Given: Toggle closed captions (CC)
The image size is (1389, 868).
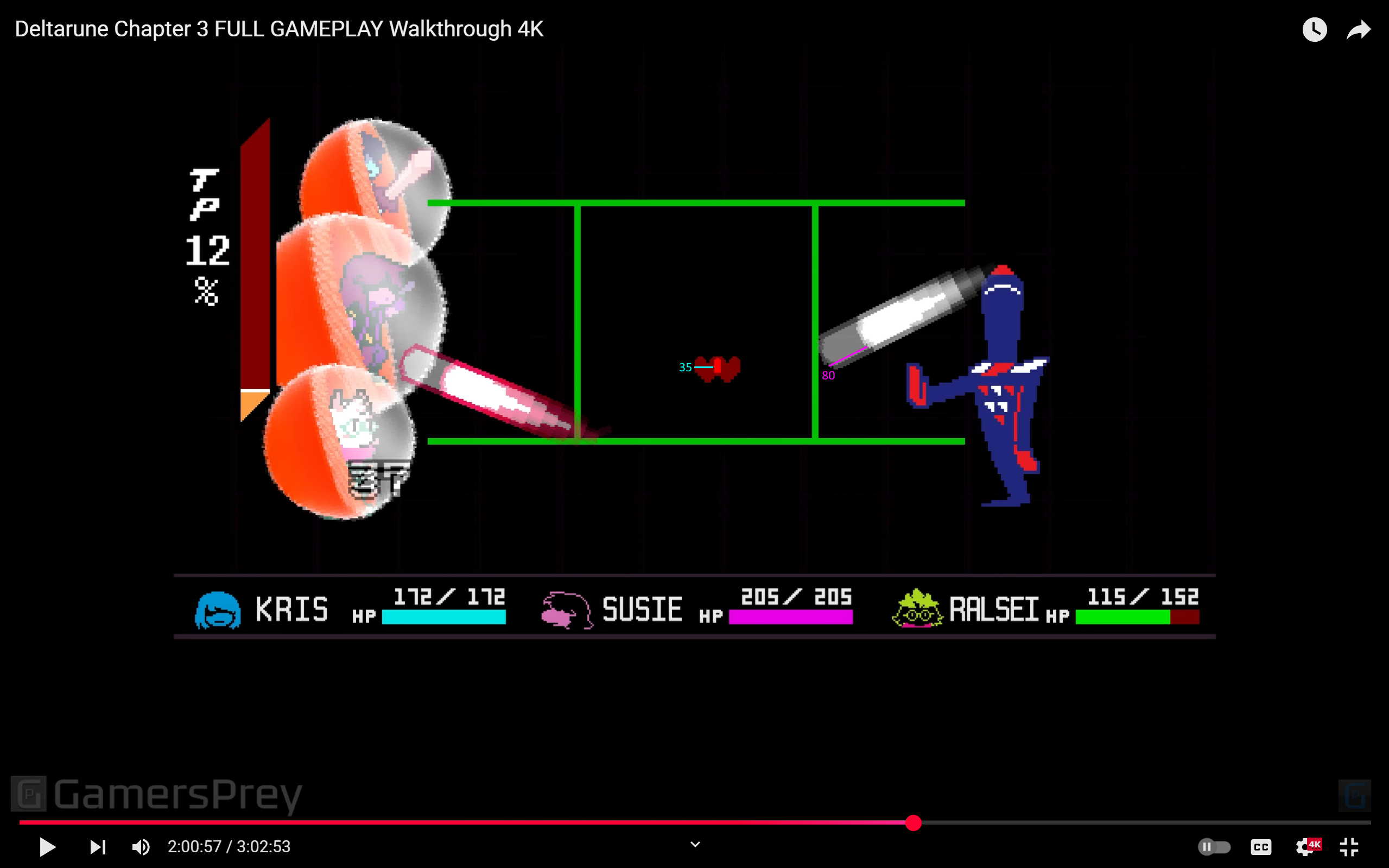Looking at the screenshot, I should coord(1261,847).
